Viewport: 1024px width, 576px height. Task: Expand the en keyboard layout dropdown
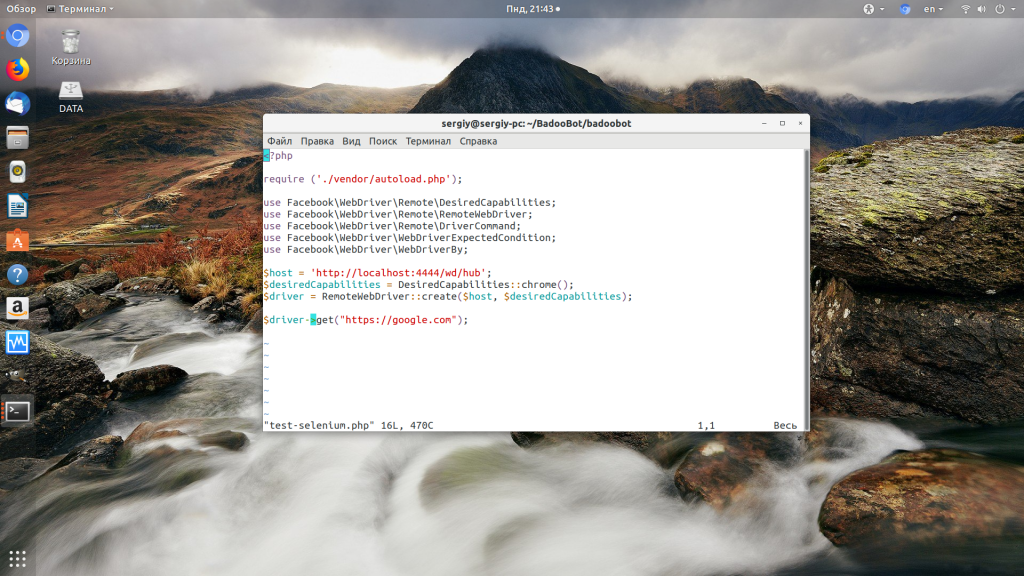[x=934, y=8]
